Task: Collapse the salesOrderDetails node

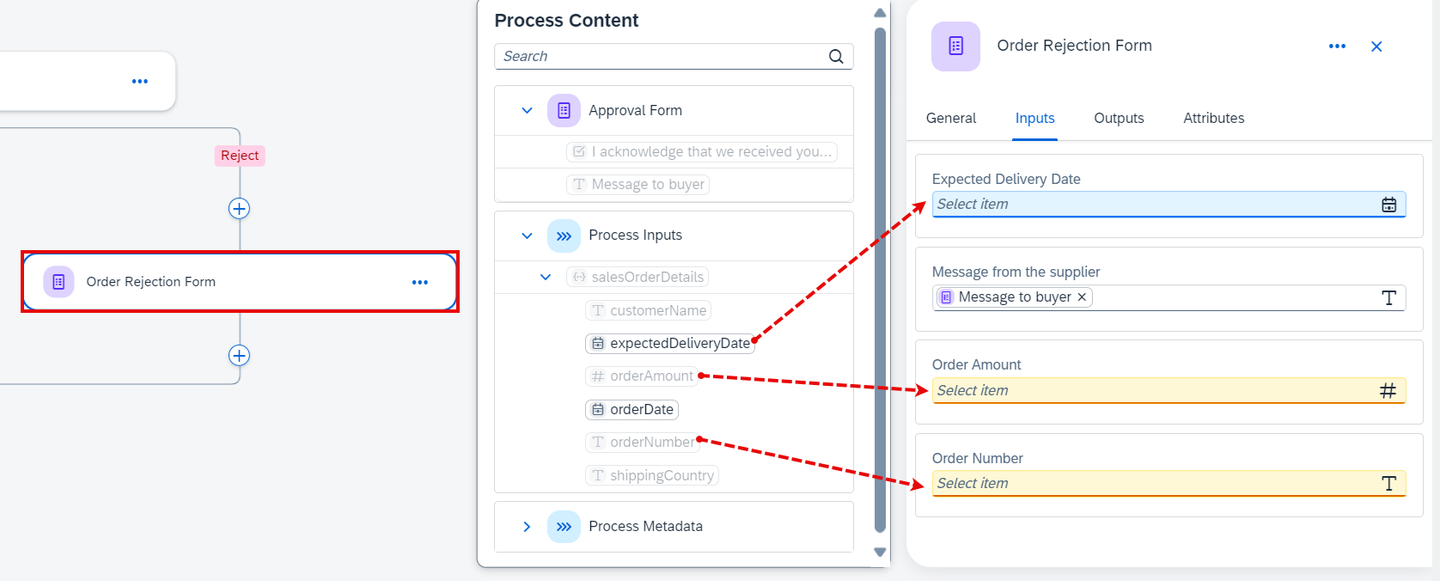Action: point(545,277)
